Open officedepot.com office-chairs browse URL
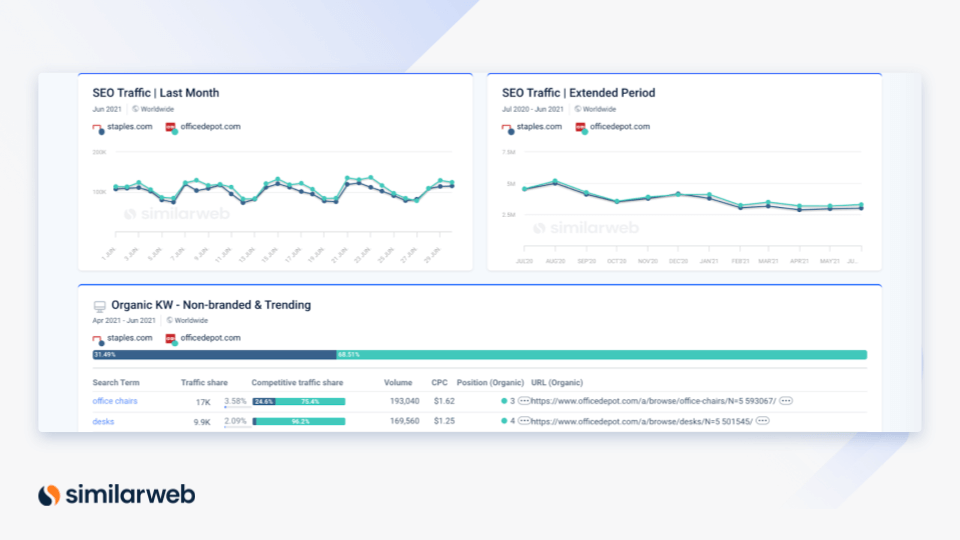 click(x=653, y=401)
